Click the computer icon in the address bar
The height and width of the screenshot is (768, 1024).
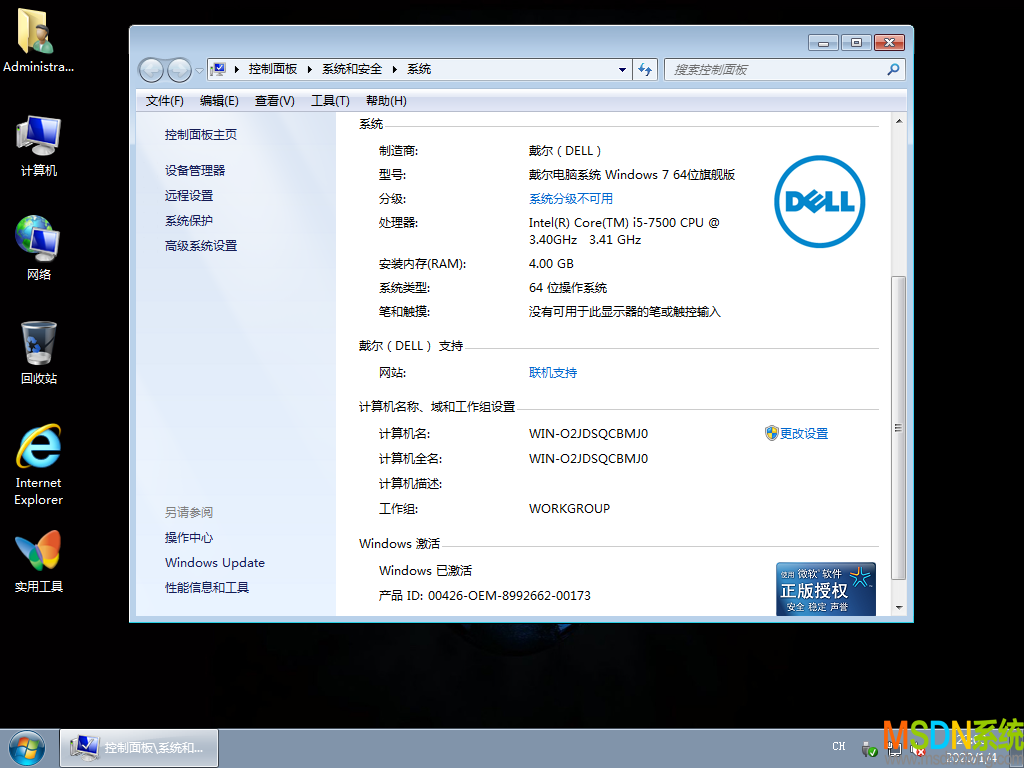coord(219,69)
